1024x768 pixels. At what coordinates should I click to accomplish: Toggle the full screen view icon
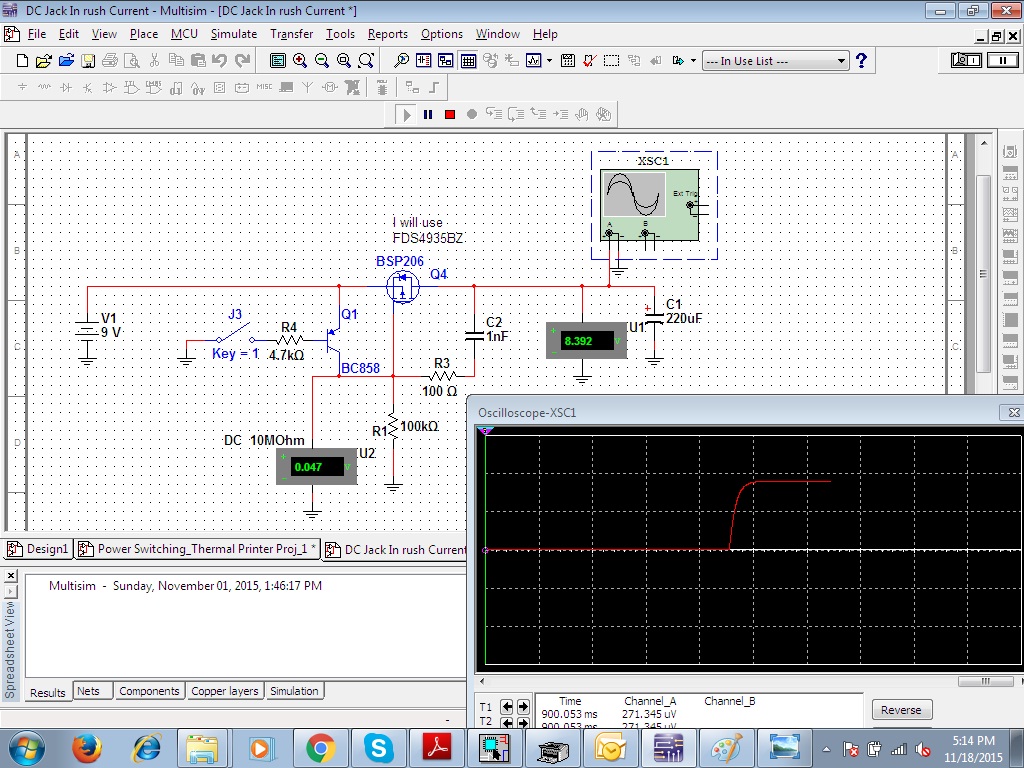click(278, 61)
